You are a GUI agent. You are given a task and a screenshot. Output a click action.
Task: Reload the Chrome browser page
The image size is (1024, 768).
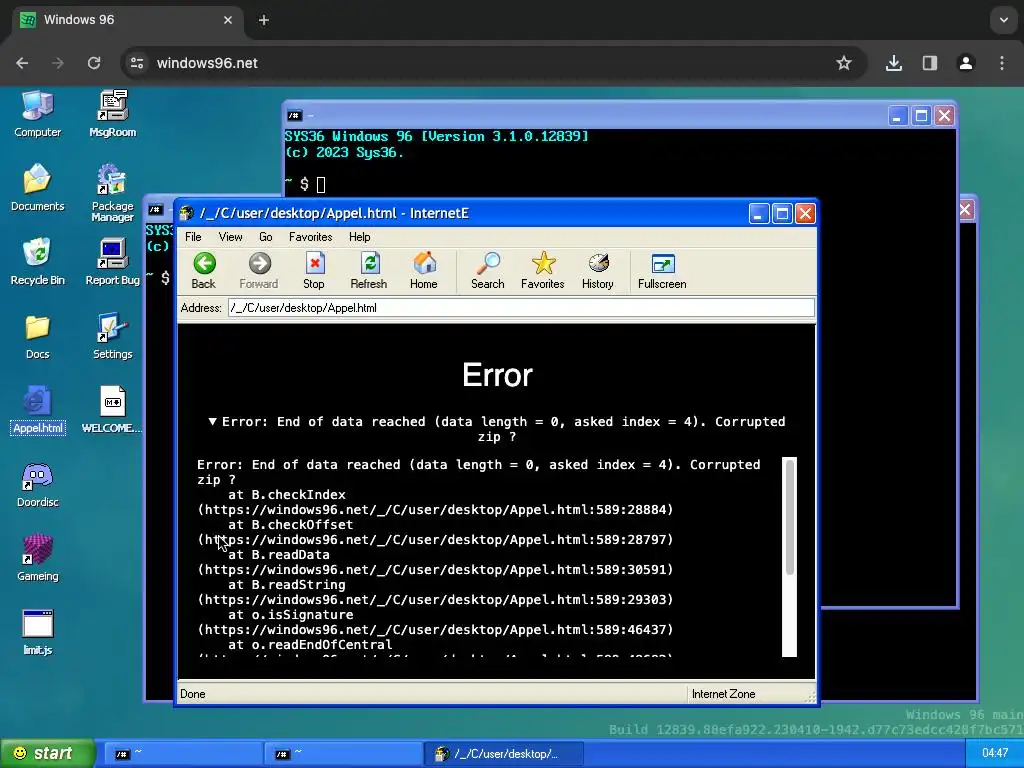pos(94,63)
